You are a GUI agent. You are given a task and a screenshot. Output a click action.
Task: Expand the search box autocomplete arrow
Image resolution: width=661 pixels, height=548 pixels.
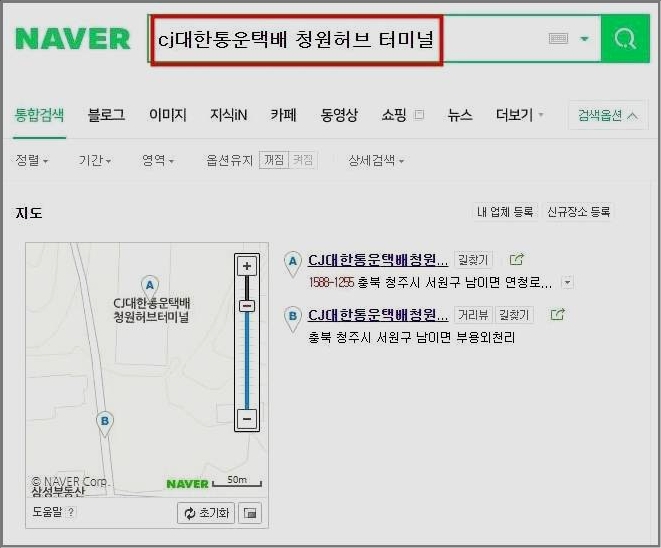tap(584, 39)
